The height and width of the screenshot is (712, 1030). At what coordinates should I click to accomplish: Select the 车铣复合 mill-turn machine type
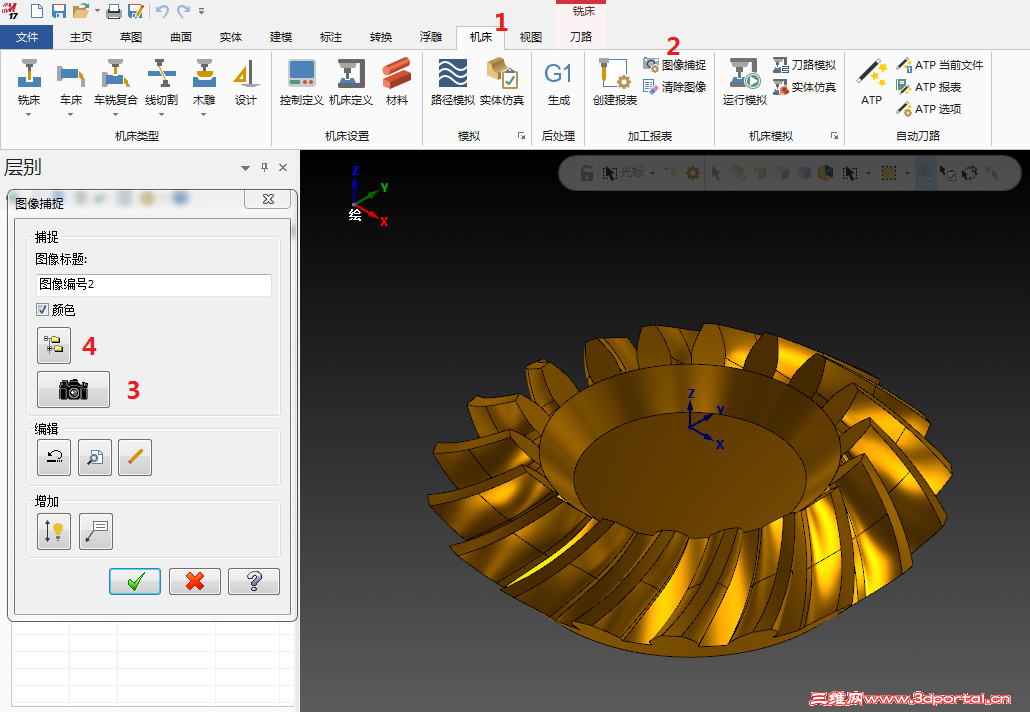[116, 81]
